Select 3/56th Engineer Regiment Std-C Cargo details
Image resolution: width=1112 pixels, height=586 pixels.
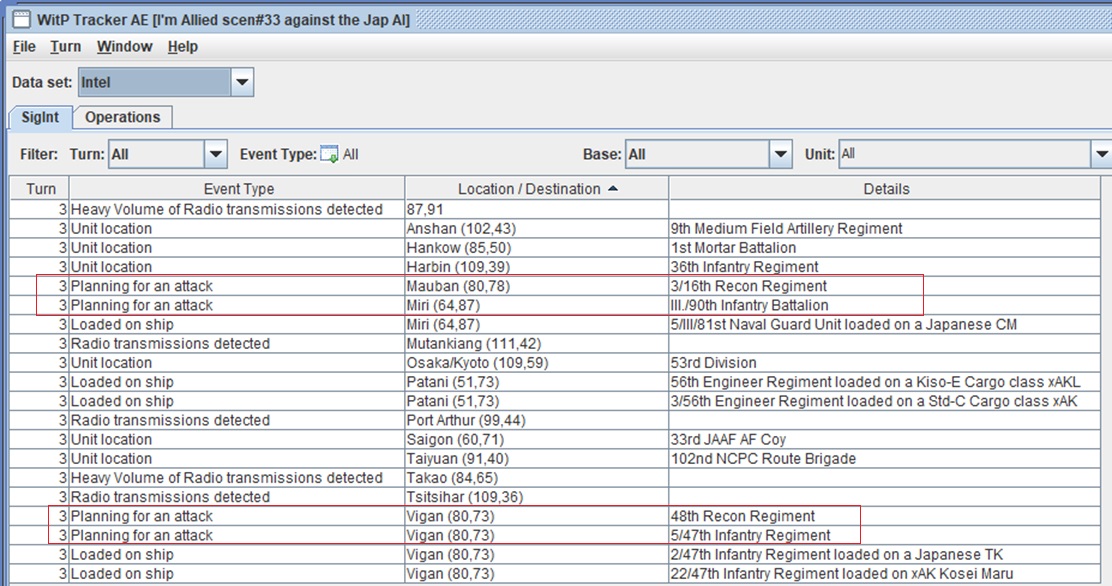[885, 401]
